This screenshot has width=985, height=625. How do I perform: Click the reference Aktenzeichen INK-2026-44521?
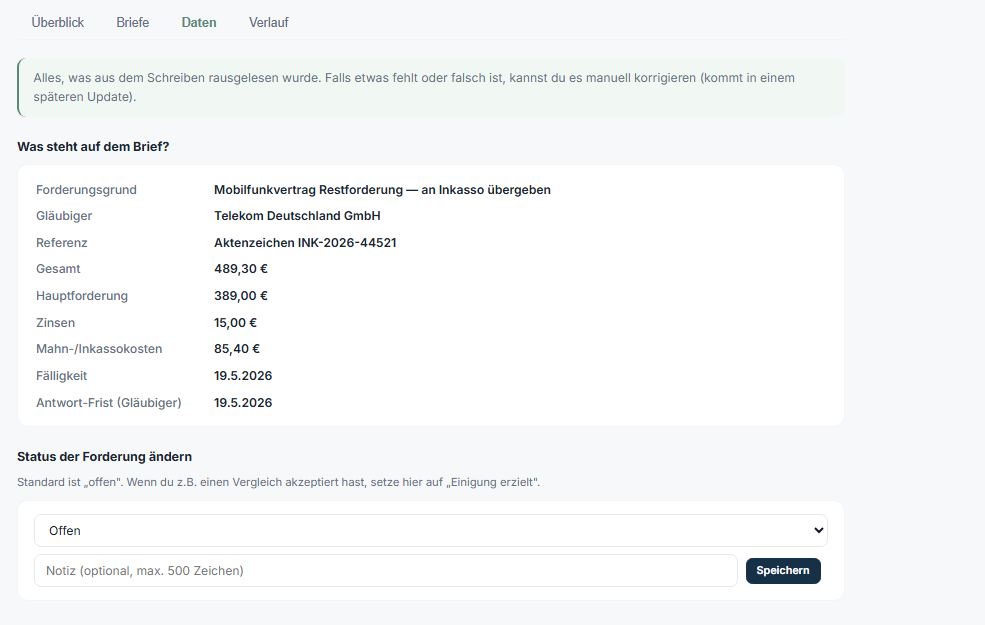(305, 242)
